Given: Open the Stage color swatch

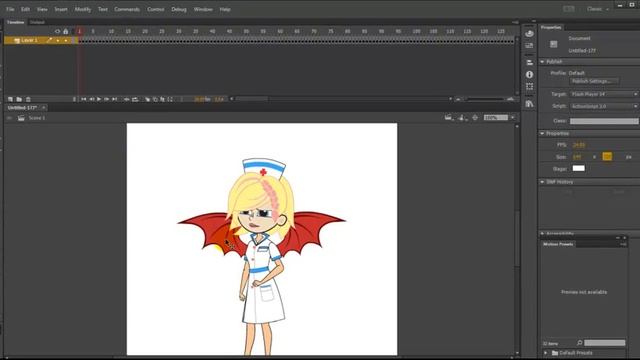Looking at the screenshot, I should (x=578, y=168).
